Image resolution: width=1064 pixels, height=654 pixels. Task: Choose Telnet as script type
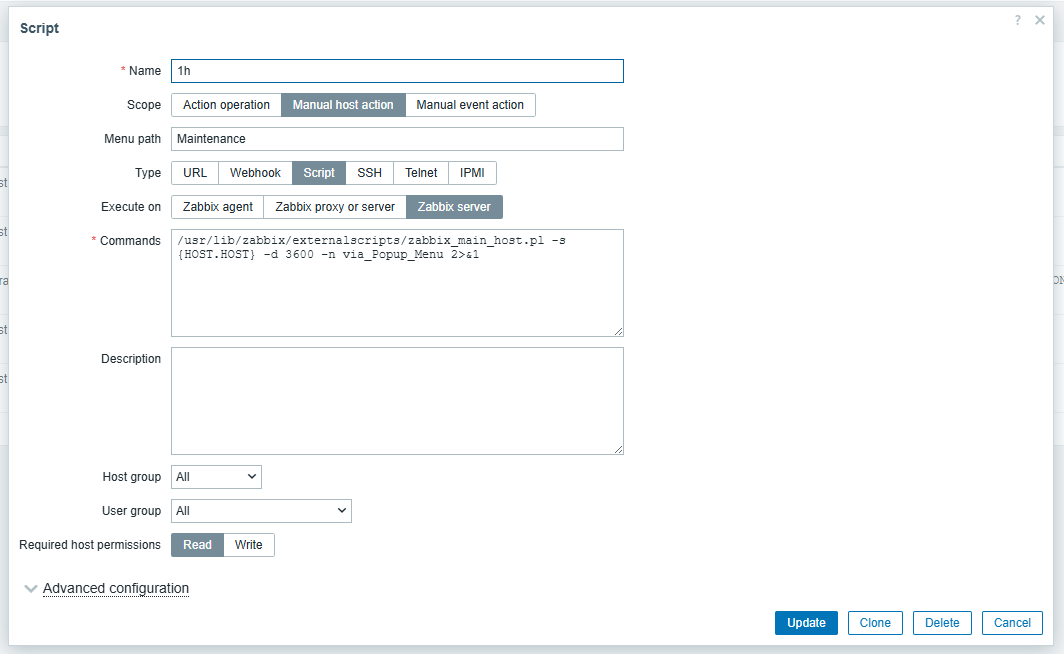tap(421, 173)
